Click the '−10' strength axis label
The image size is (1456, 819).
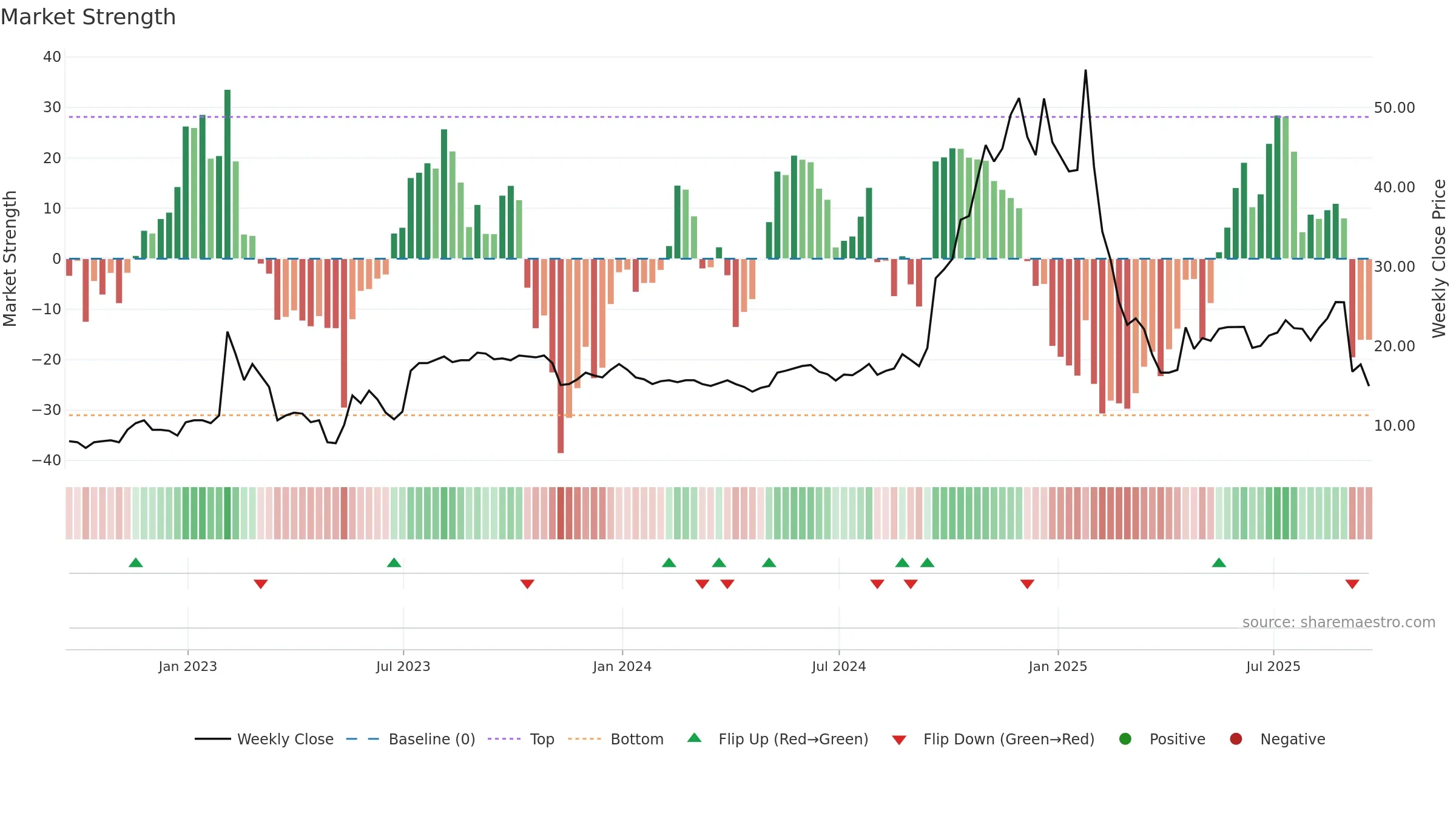tap(47, 309)
